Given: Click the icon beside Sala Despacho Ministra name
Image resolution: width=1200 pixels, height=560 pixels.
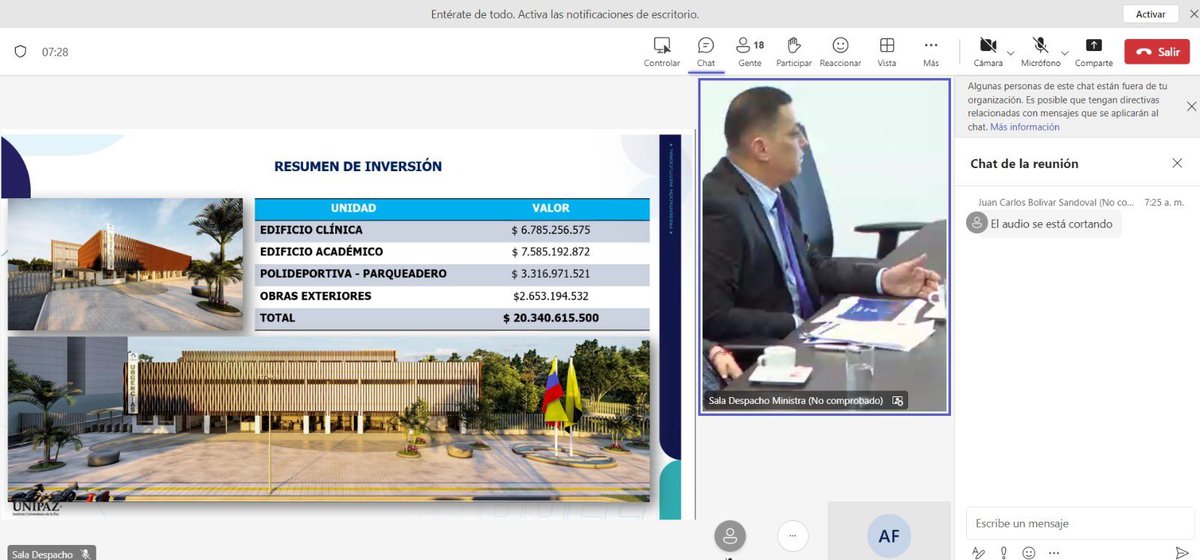Looking at the screenshot, I should (x=897, y=400).
